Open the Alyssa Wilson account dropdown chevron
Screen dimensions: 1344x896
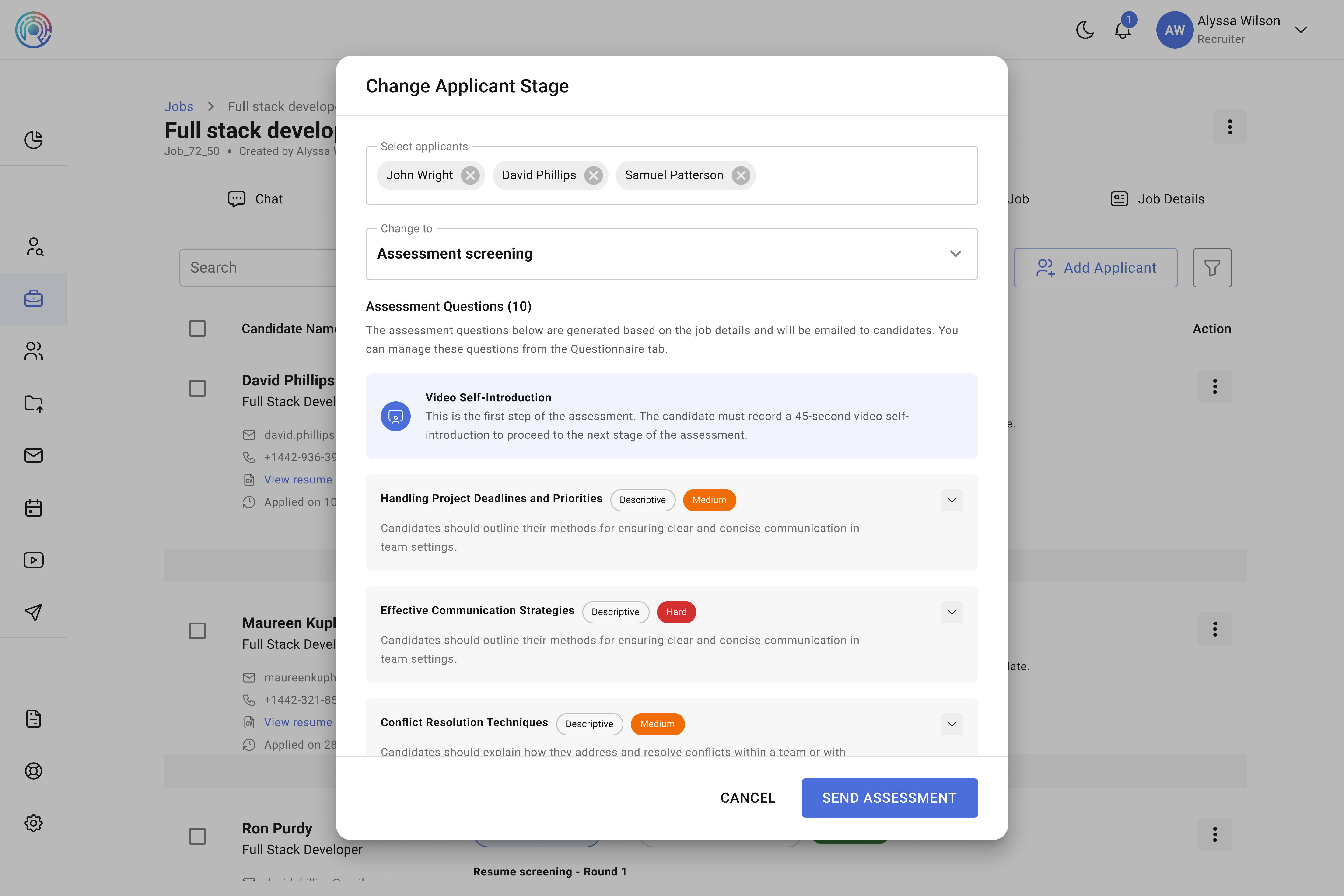[x=1301, y=30]
